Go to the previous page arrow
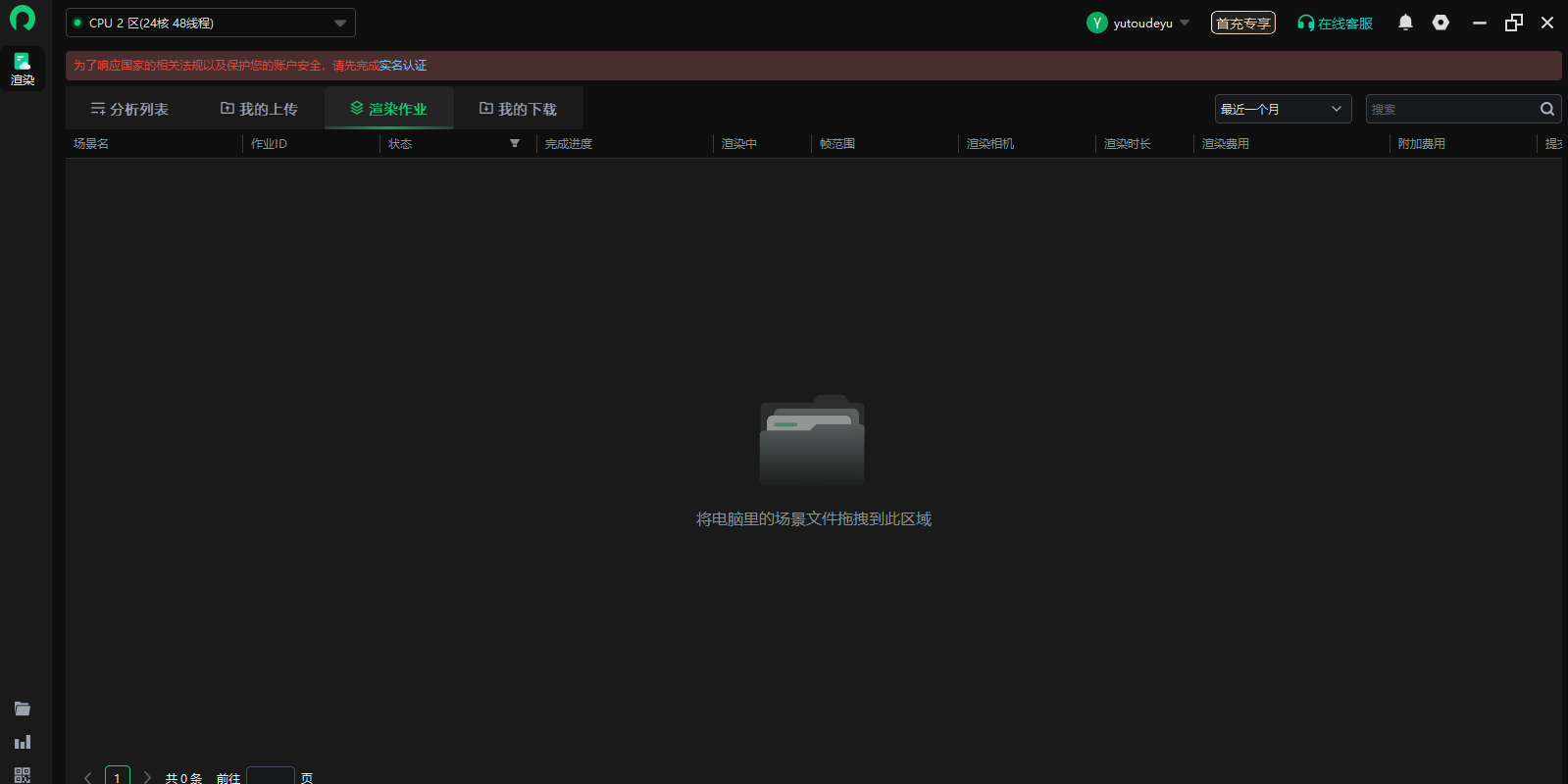Image resolution: width=1568 pixels, height=784 pixels. coord(88,777)
